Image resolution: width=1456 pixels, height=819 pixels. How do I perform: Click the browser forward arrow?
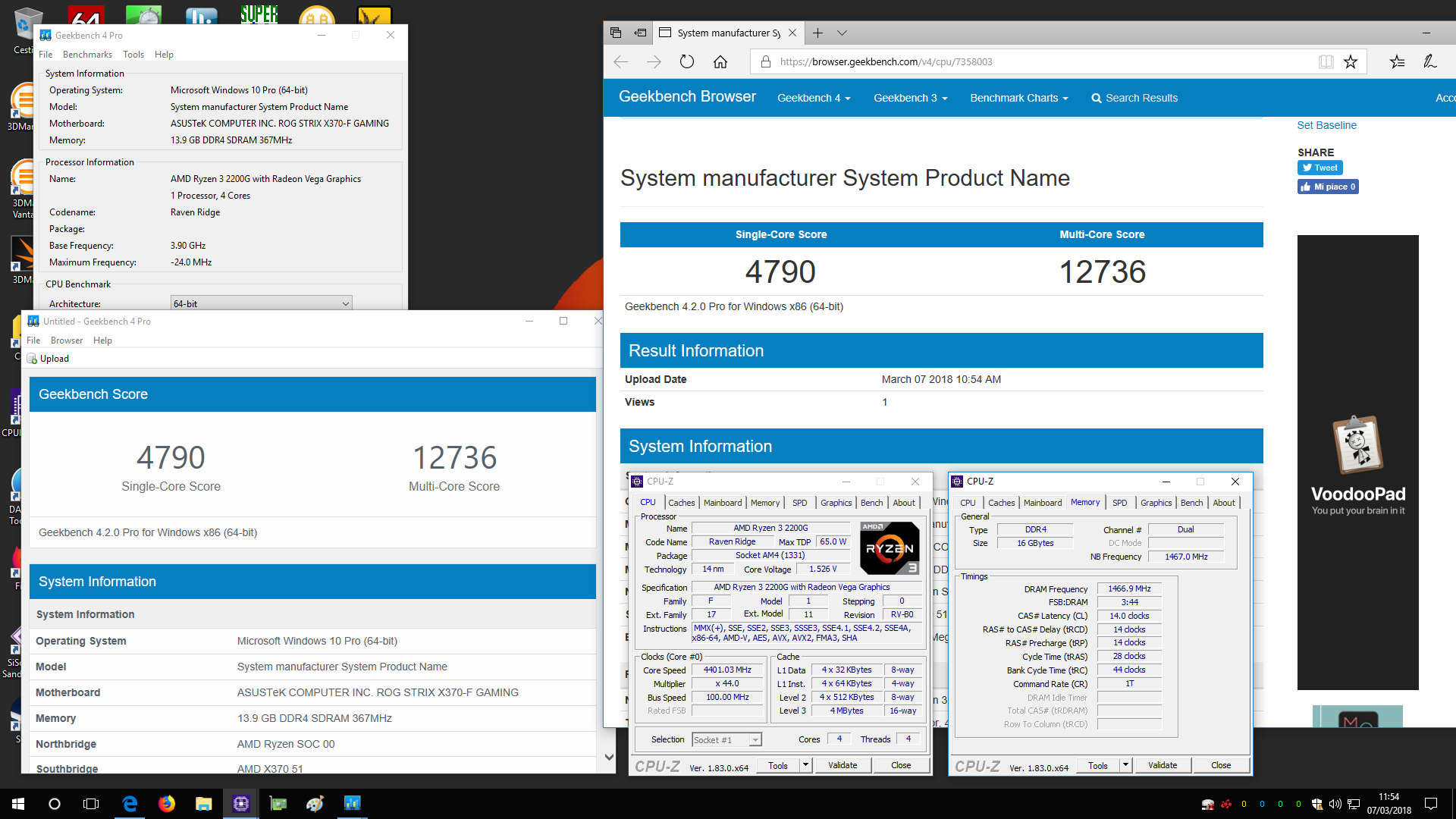(654, 61)
